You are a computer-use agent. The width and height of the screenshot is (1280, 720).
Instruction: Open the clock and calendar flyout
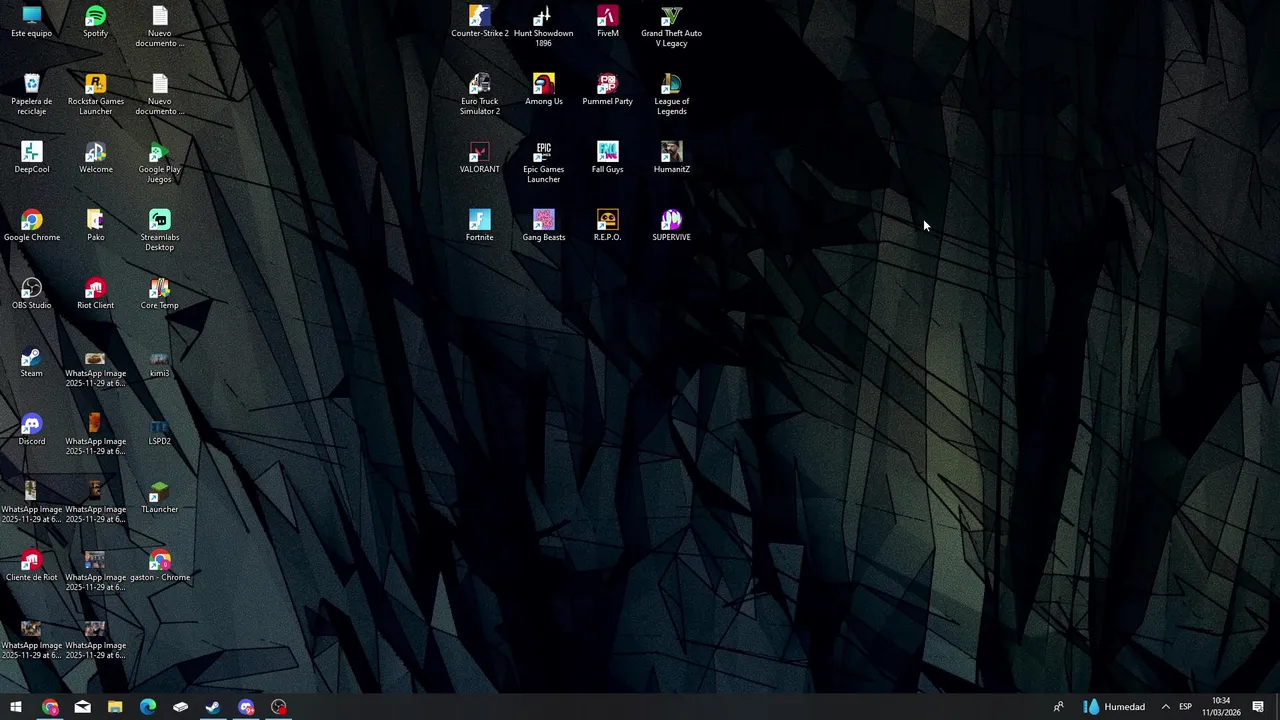coord(1221,707)
